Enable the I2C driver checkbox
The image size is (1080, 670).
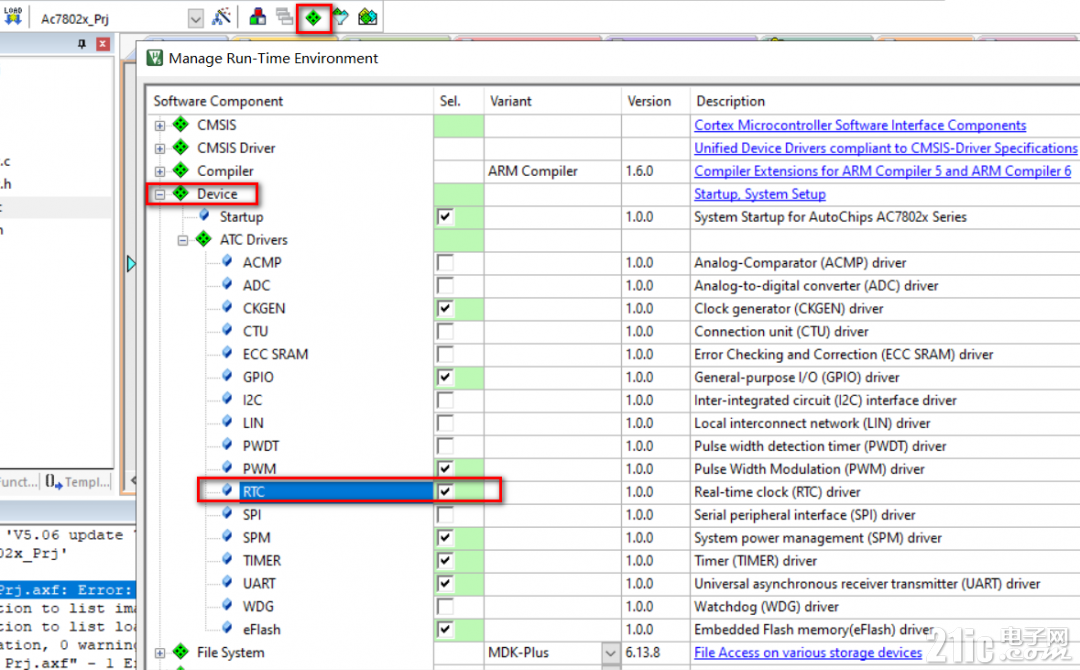pyautogui.click(x=446, y=400)
